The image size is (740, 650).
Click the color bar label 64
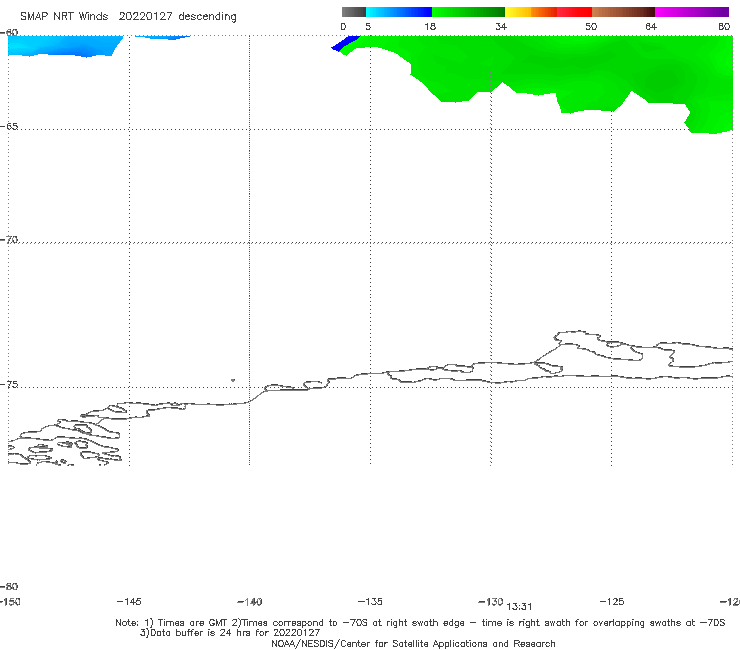651,26
